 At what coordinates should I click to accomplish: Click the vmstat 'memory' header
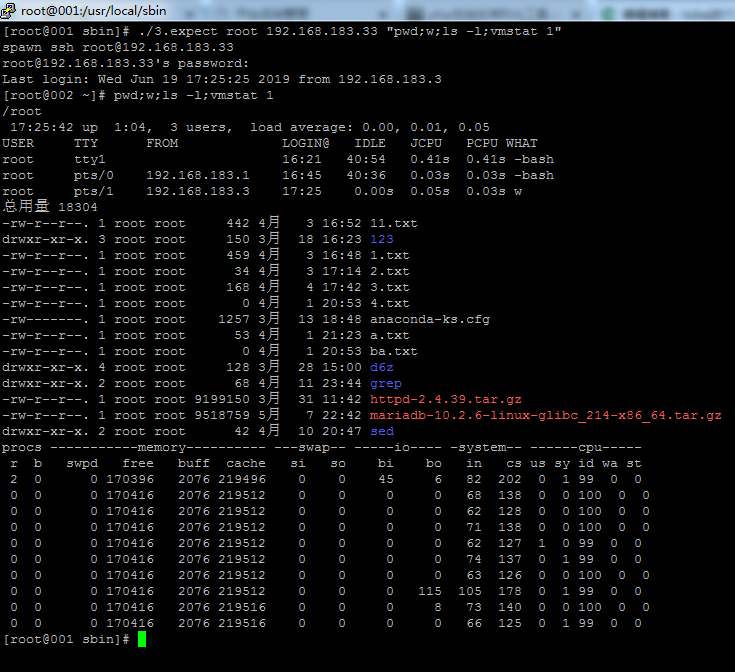158,448
